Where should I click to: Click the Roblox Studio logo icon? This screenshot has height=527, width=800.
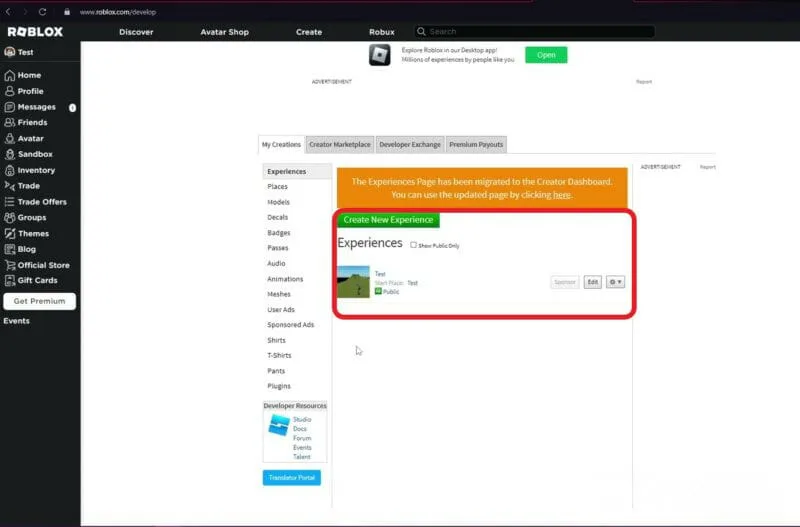[x=279, y=425]
